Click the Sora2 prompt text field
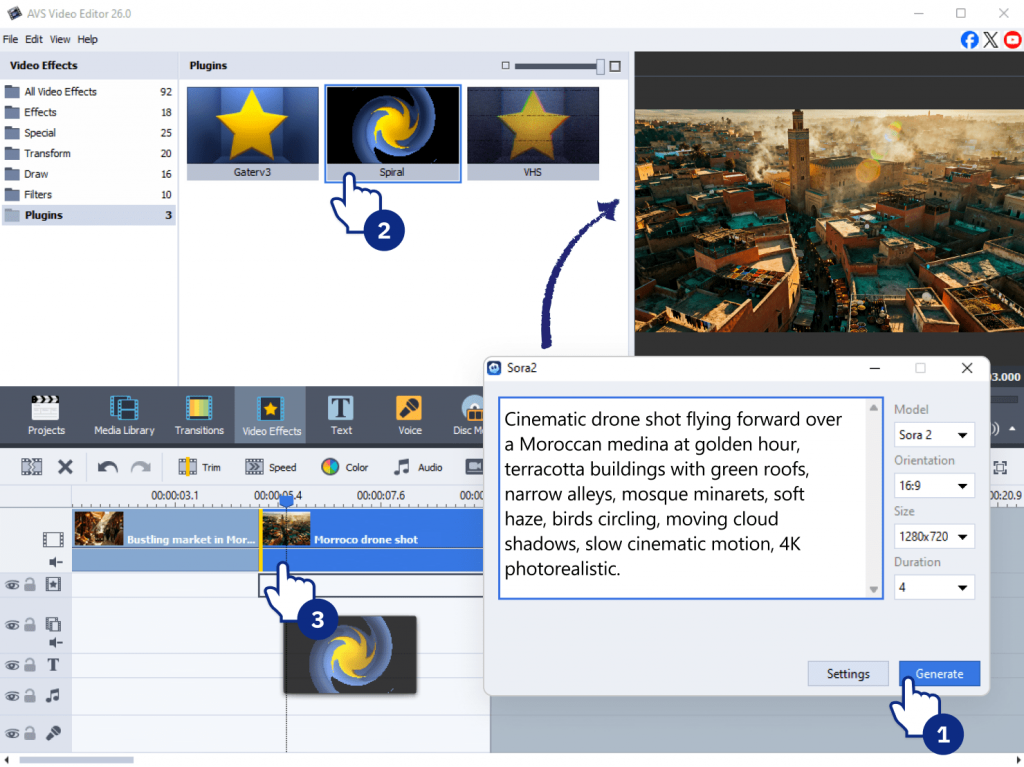 tap(690, 498)
